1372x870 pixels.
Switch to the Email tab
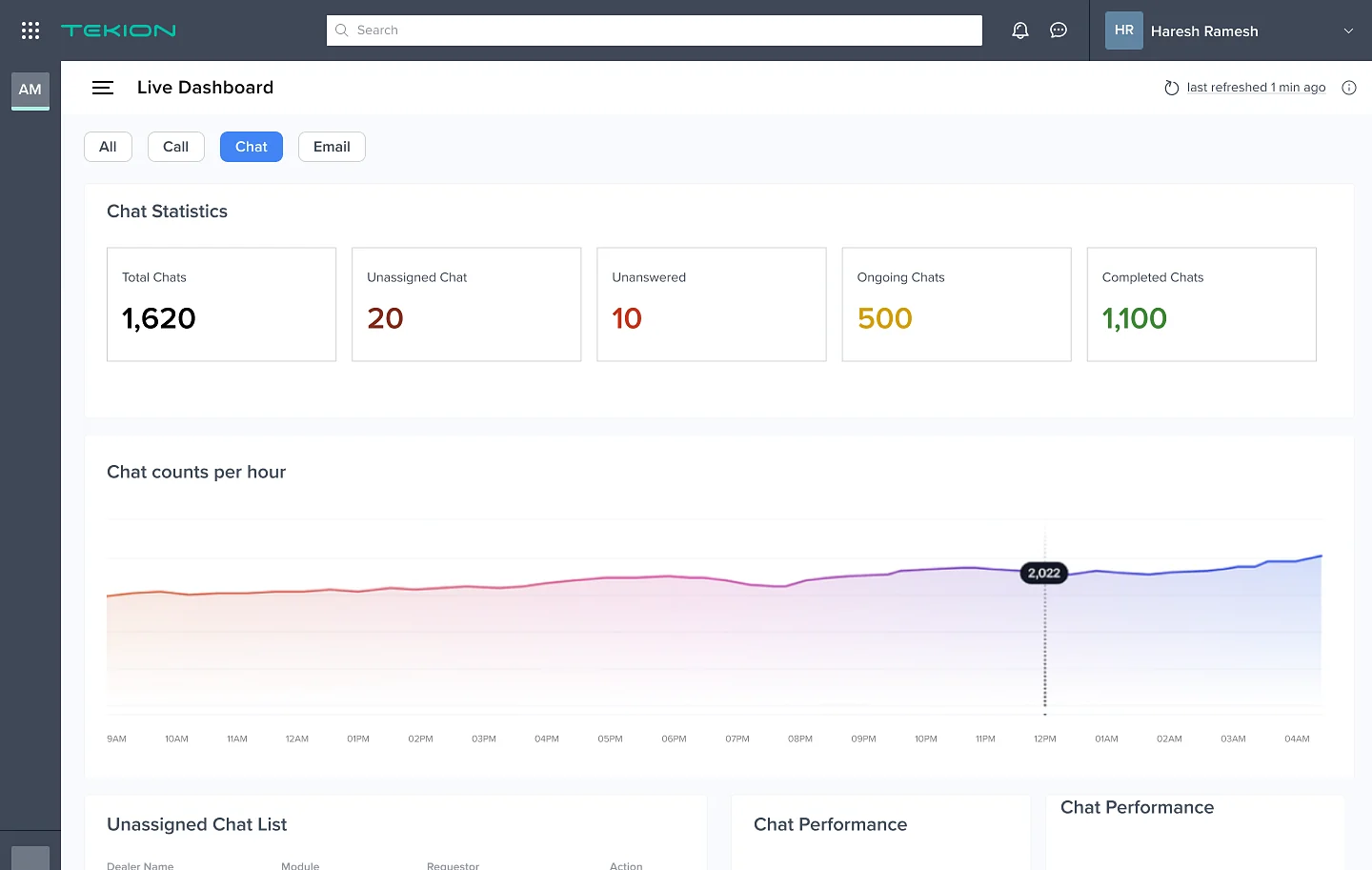coord(332,147)
